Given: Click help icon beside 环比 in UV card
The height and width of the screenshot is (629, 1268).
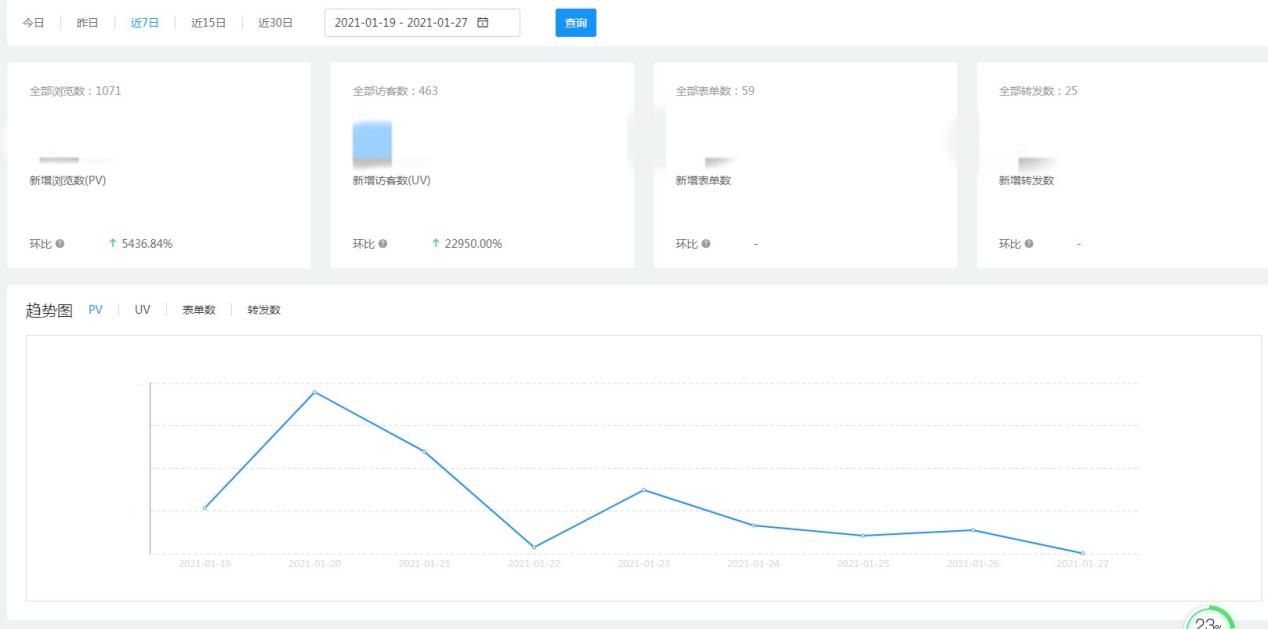Looking at the screenshot, I should 383,244.
